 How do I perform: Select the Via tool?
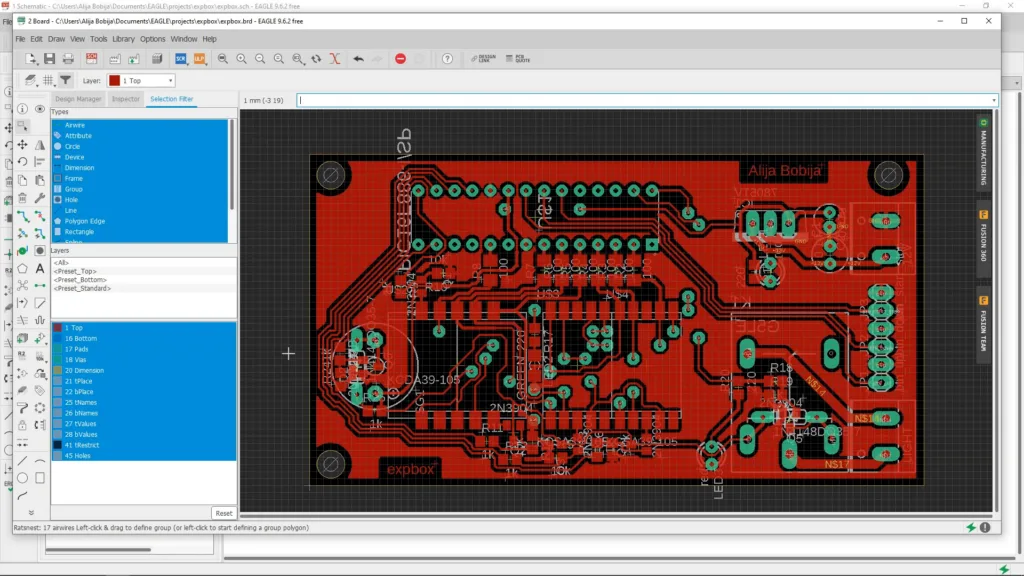coord(22,251)
